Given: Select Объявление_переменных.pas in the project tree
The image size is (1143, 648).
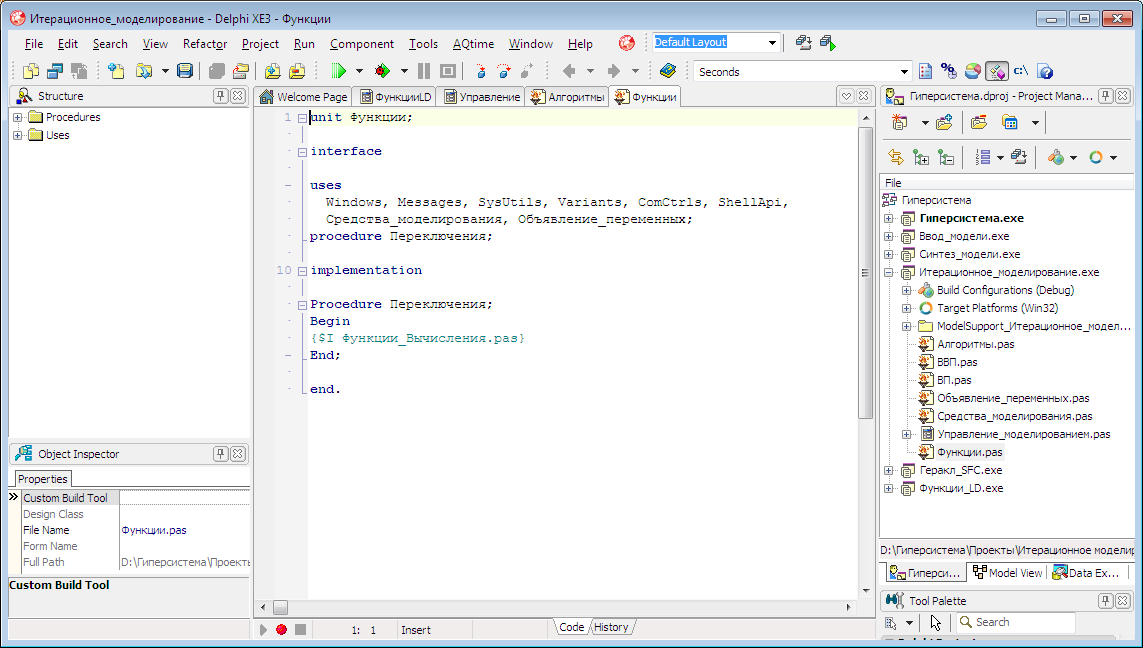Looking at the screenshot, I should click(1012, 398).
